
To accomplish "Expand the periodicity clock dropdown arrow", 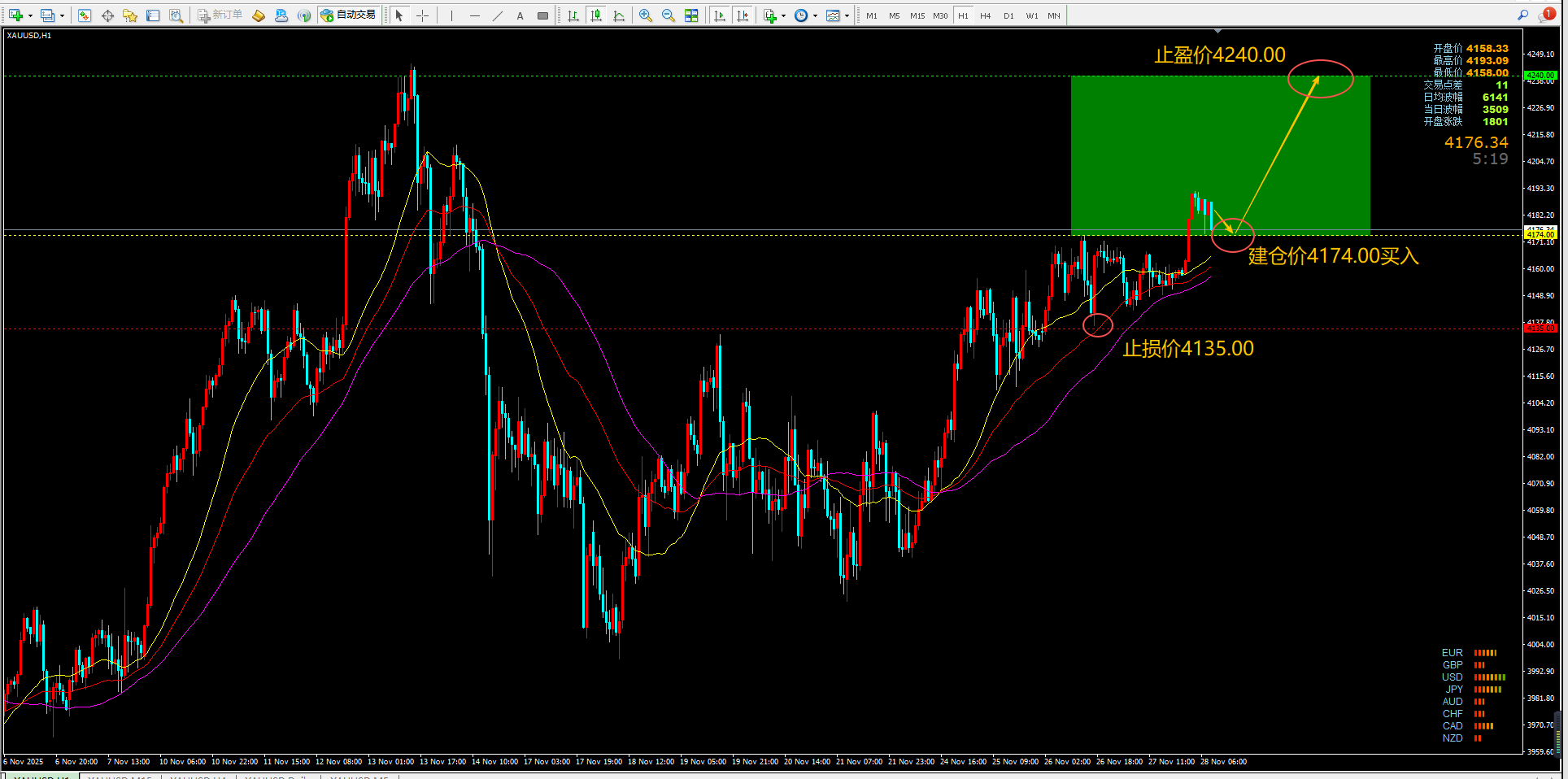I will pos(815,16).
